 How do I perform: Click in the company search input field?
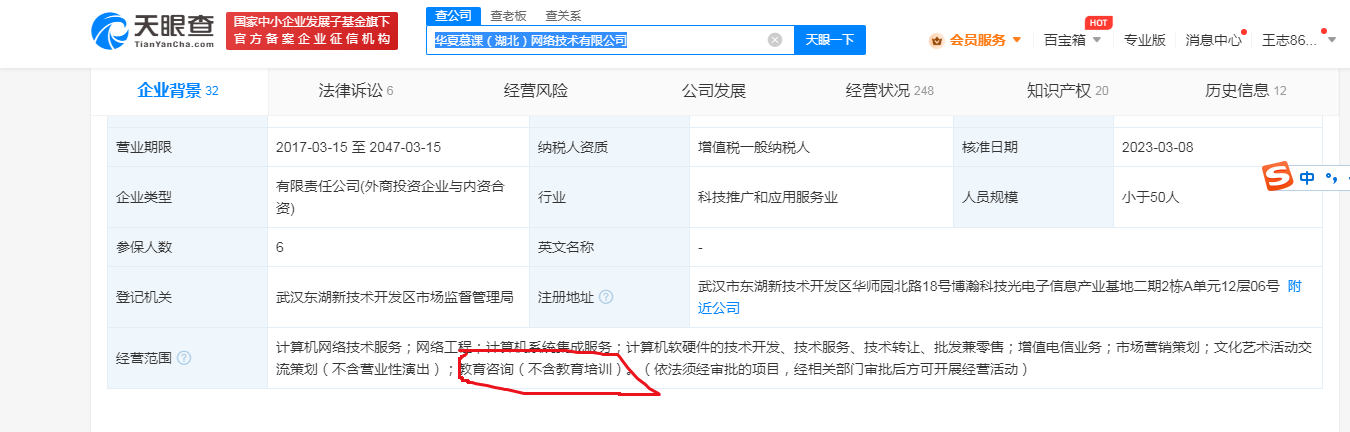point(600,40)
